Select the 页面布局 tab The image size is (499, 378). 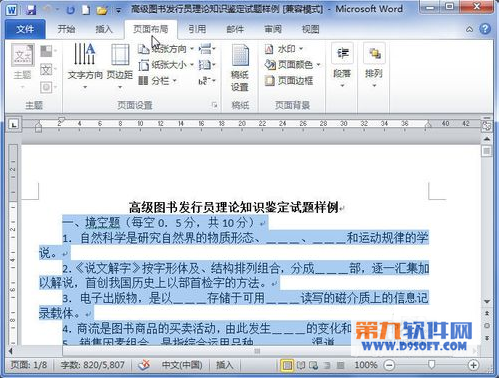(x=151, y=29)
